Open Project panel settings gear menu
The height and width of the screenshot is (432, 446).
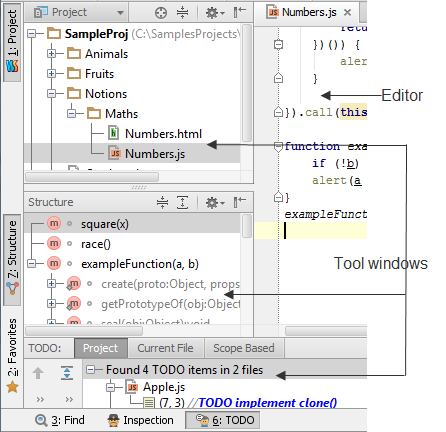click(215, 13)
